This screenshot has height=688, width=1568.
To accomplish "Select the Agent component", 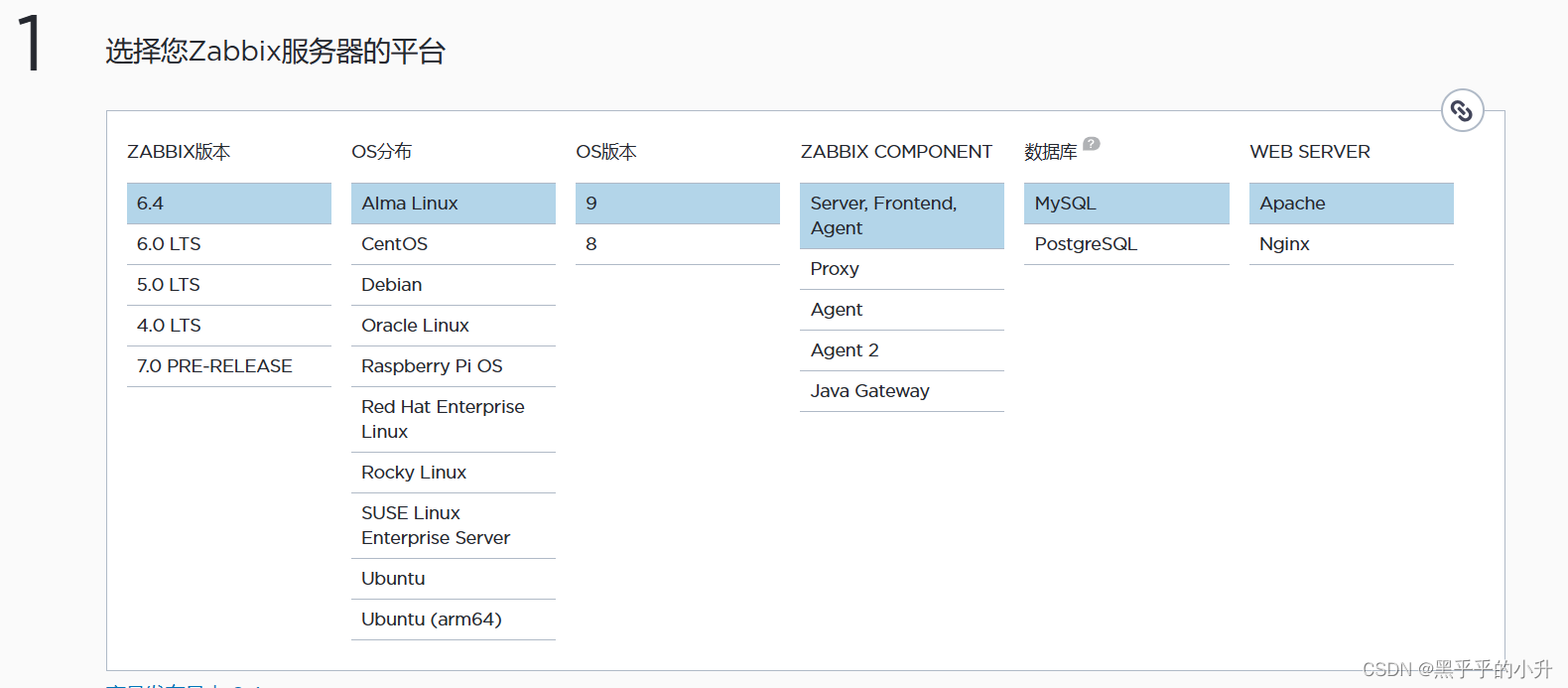I will (902, 310).
